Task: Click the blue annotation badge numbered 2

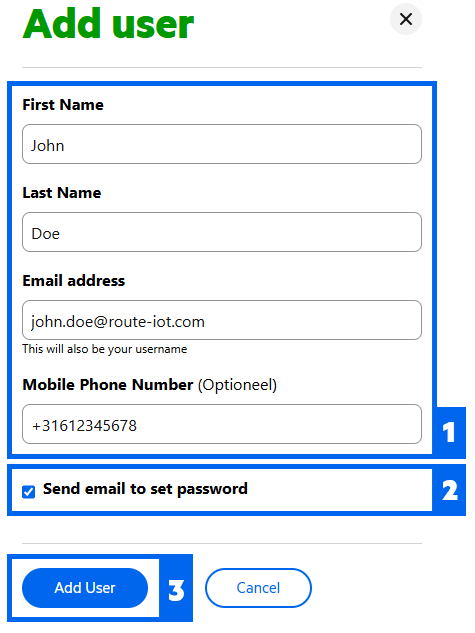Action: point(449,490)
